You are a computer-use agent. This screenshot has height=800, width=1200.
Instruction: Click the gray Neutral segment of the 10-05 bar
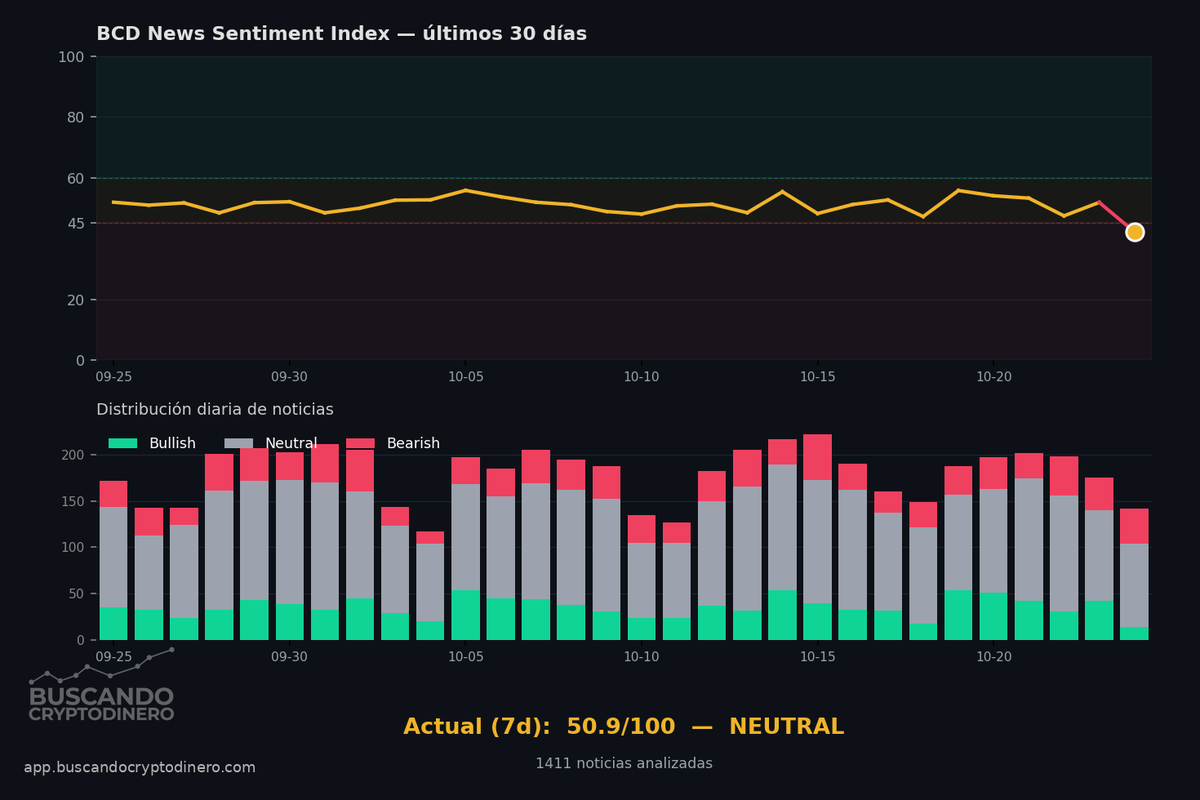465,537
